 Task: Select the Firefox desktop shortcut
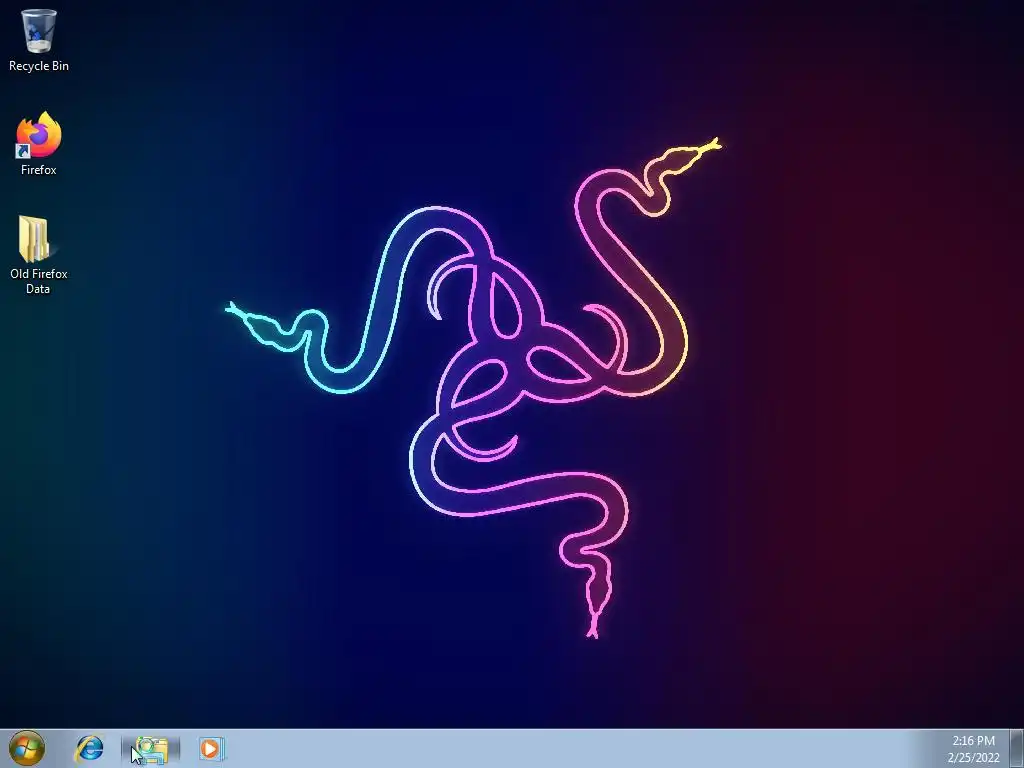tap(39, 144)
